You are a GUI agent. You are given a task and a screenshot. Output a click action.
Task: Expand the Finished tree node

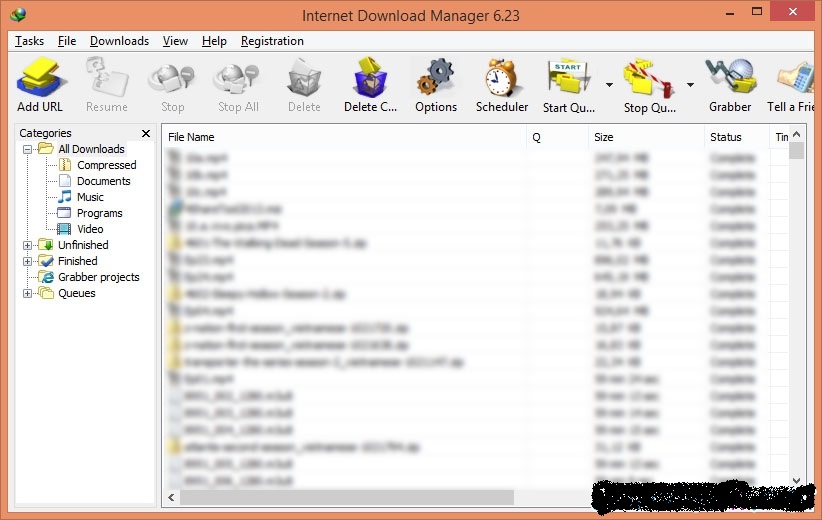[x=27, y=261]
